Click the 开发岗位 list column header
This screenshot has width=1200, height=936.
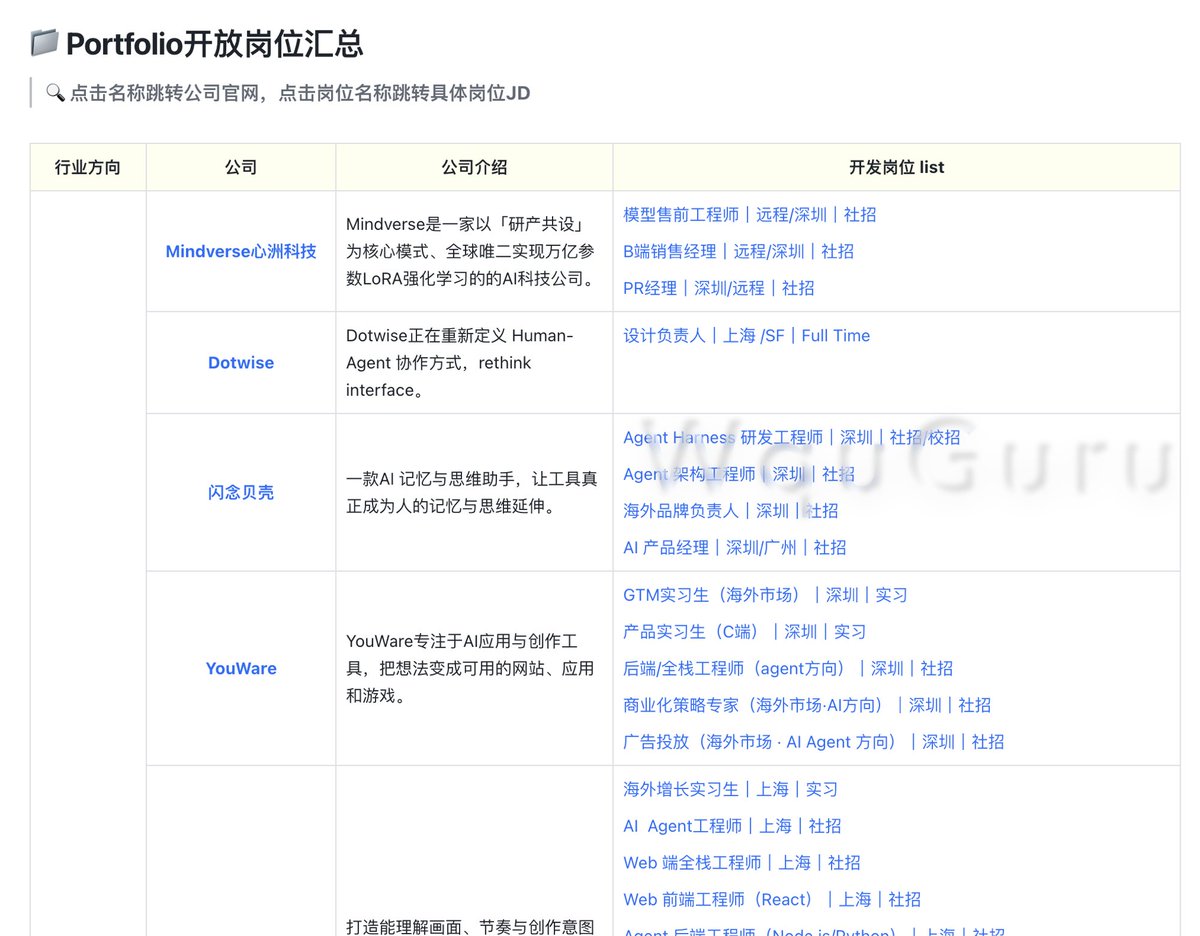coord(896,167)
